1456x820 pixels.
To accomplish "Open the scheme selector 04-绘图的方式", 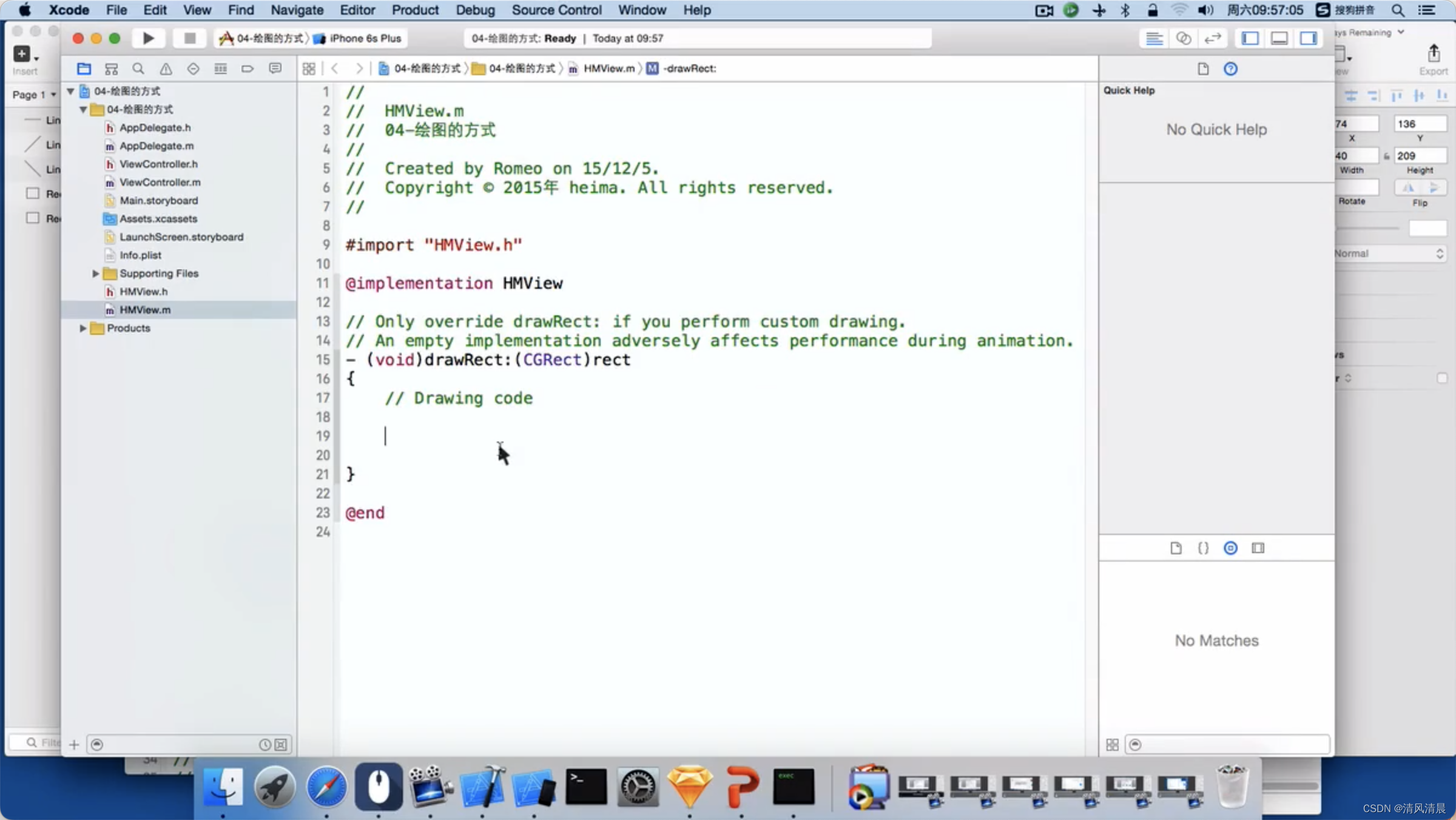I will (261, 38).
